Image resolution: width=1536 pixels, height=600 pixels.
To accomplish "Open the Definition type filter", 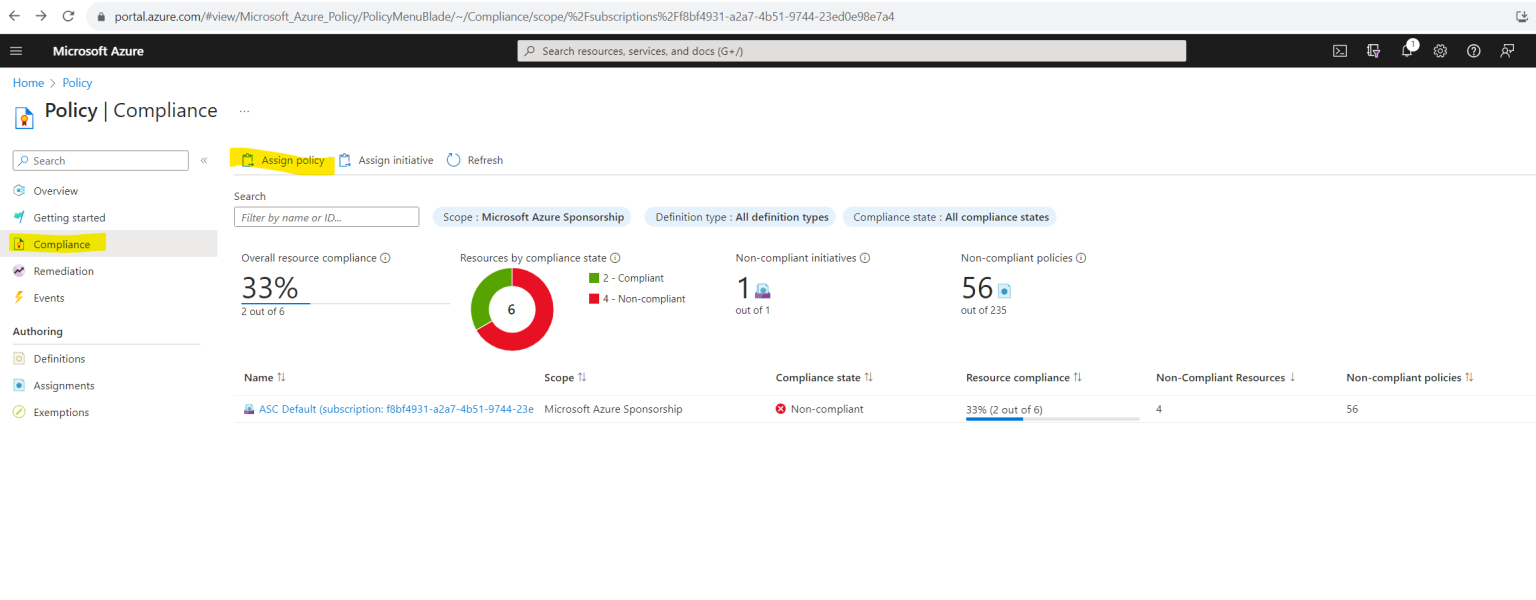I will coord(740,217).
